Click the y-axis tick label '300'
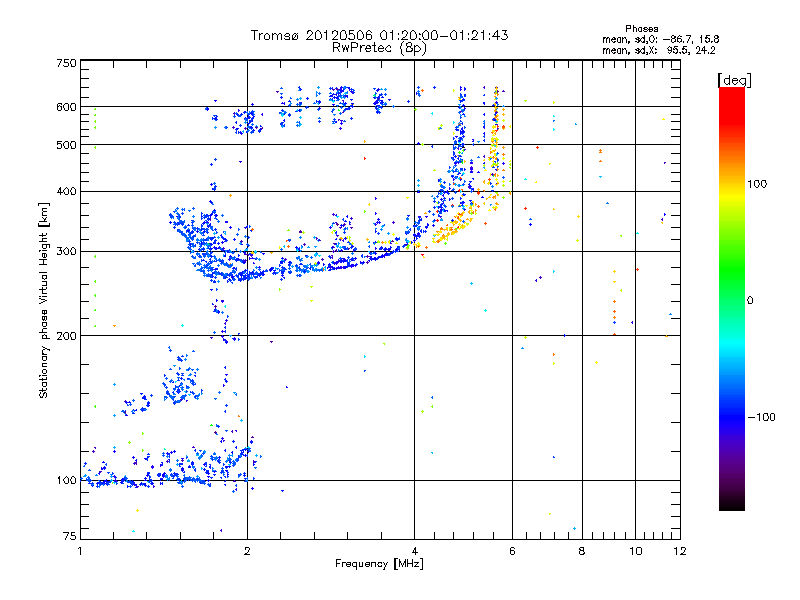 pos(67,251)
